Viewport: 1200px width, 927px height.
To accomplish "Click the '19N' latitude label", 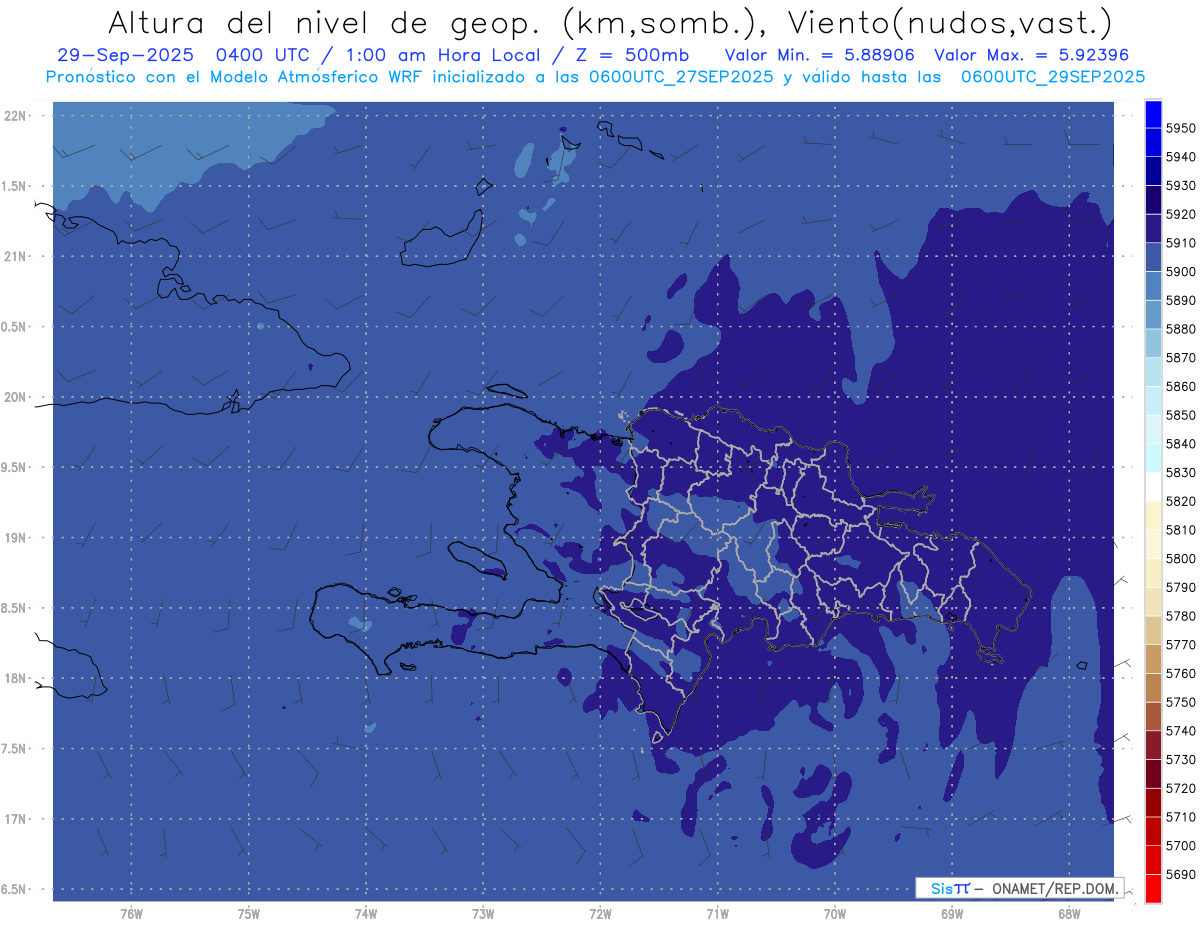I will click(15, 538).
